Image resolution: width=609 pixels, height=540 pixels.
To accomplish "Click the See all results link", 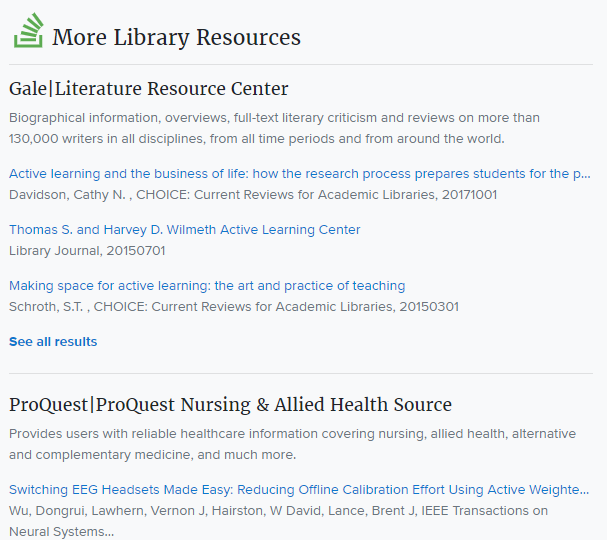I will [x=53, y=342].
